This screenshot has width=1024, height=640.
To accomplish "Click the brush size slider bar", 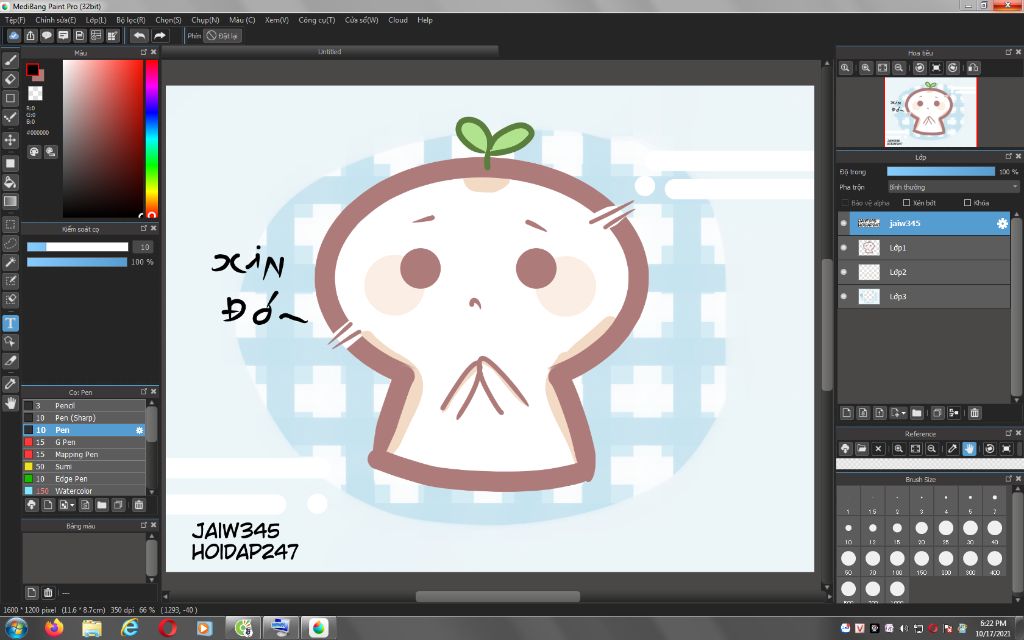I will 78,247.
